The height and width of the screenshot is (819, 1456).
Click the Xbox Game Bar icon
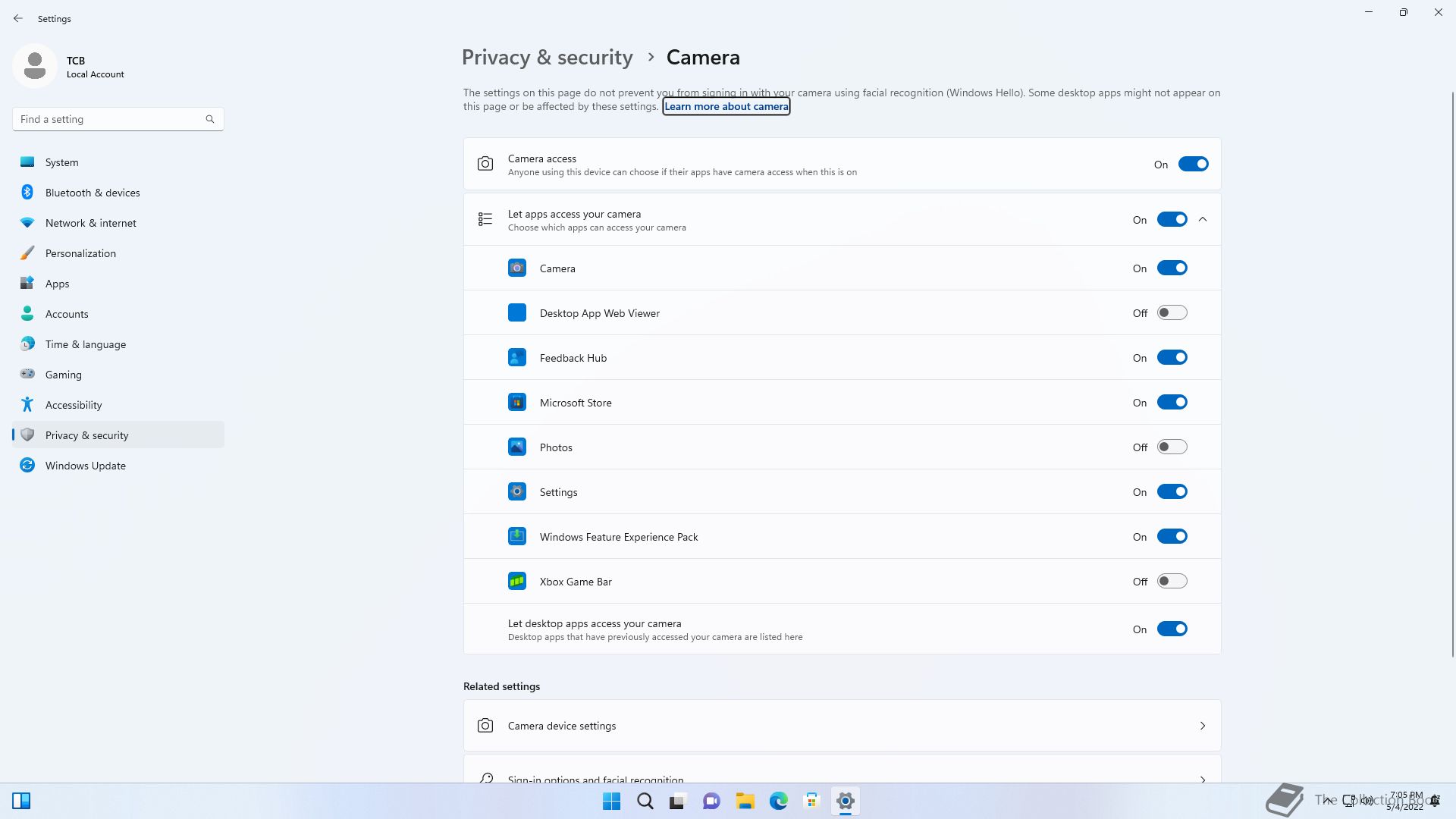pyautogui.click(x=517, y=581)
